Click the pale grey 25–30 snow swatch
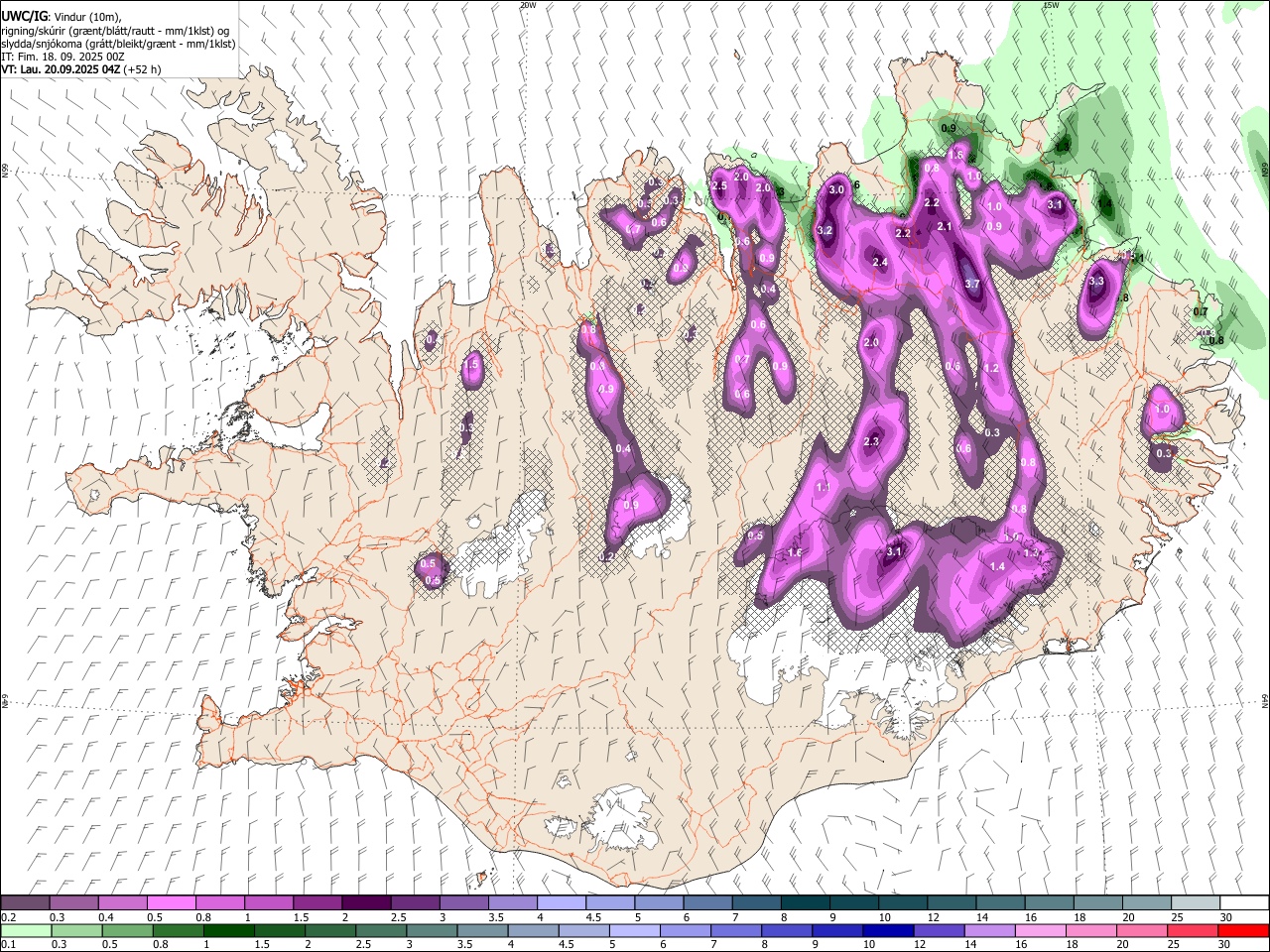This screenshot has width=1270, height=952. pos(1196,902)
